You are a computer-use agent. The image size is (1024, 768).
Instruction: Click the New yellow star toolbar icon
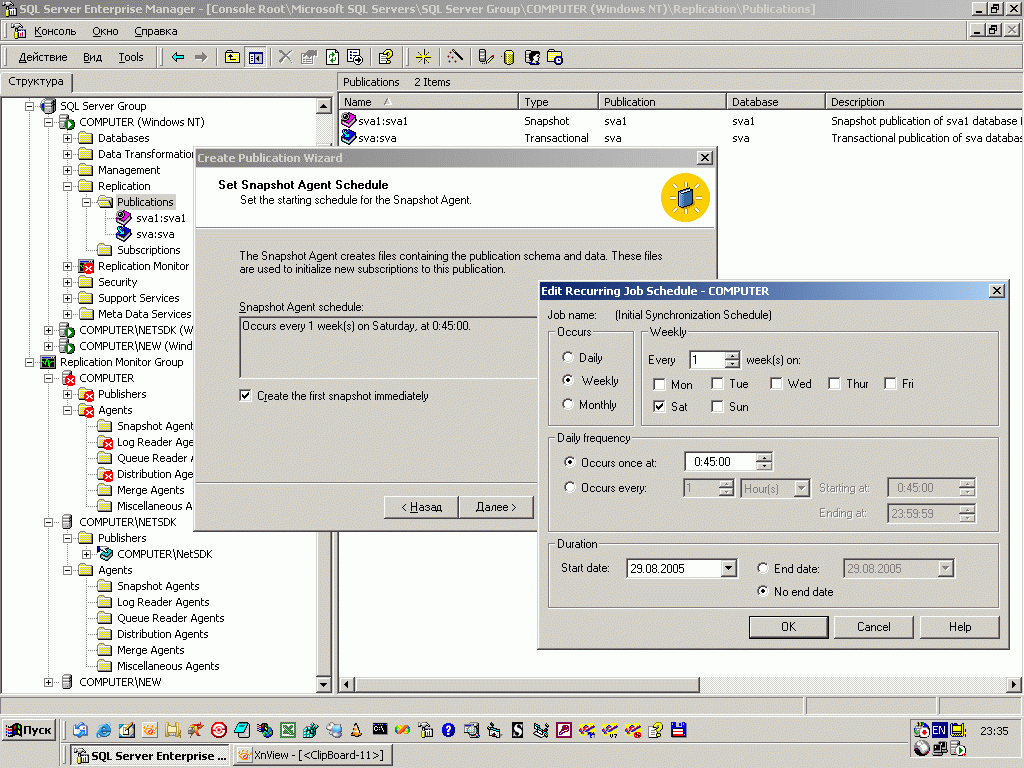pyautogui.click(x=423, y=57)
